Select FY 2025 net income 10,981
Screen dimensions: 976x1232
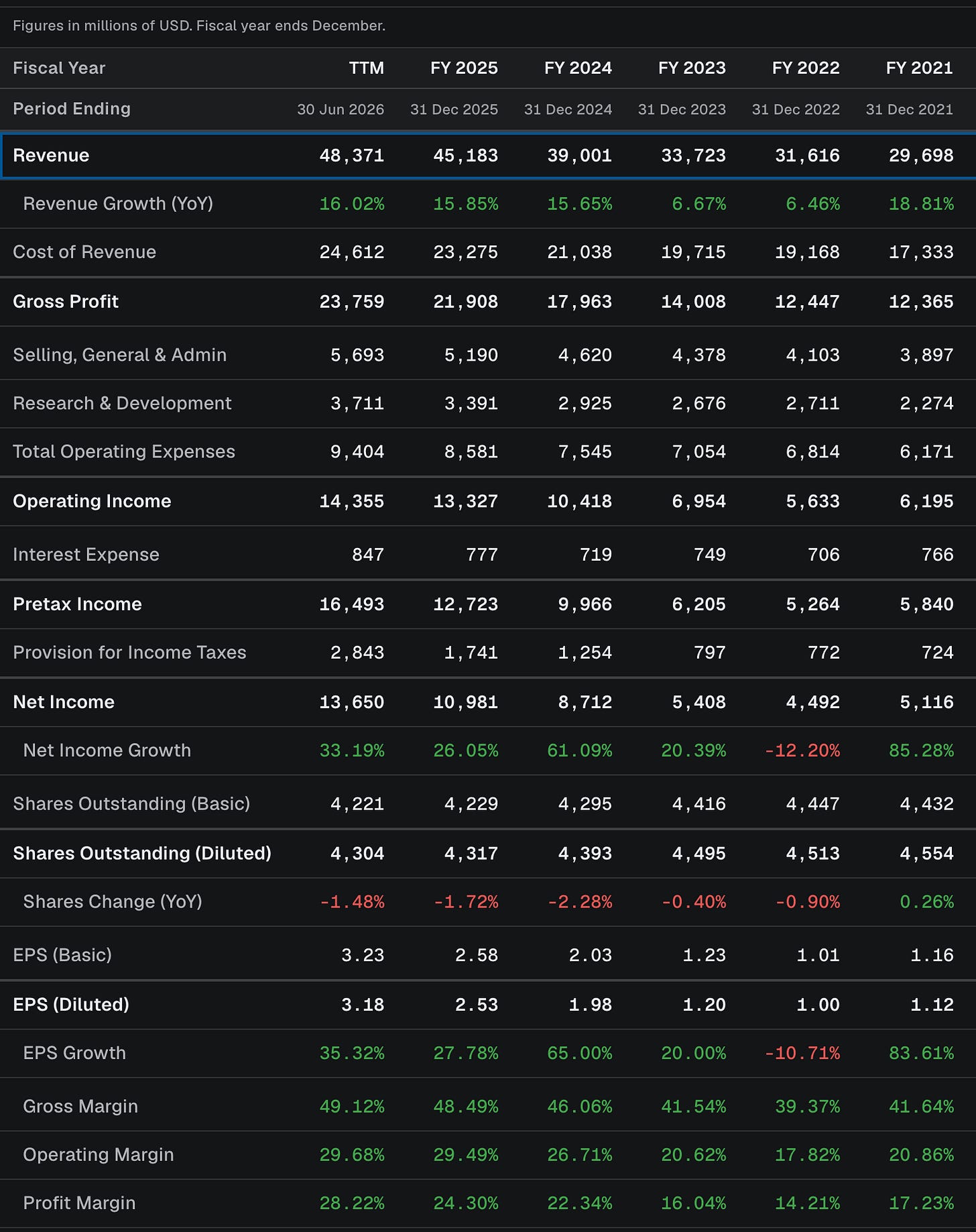tap(465, 702)
